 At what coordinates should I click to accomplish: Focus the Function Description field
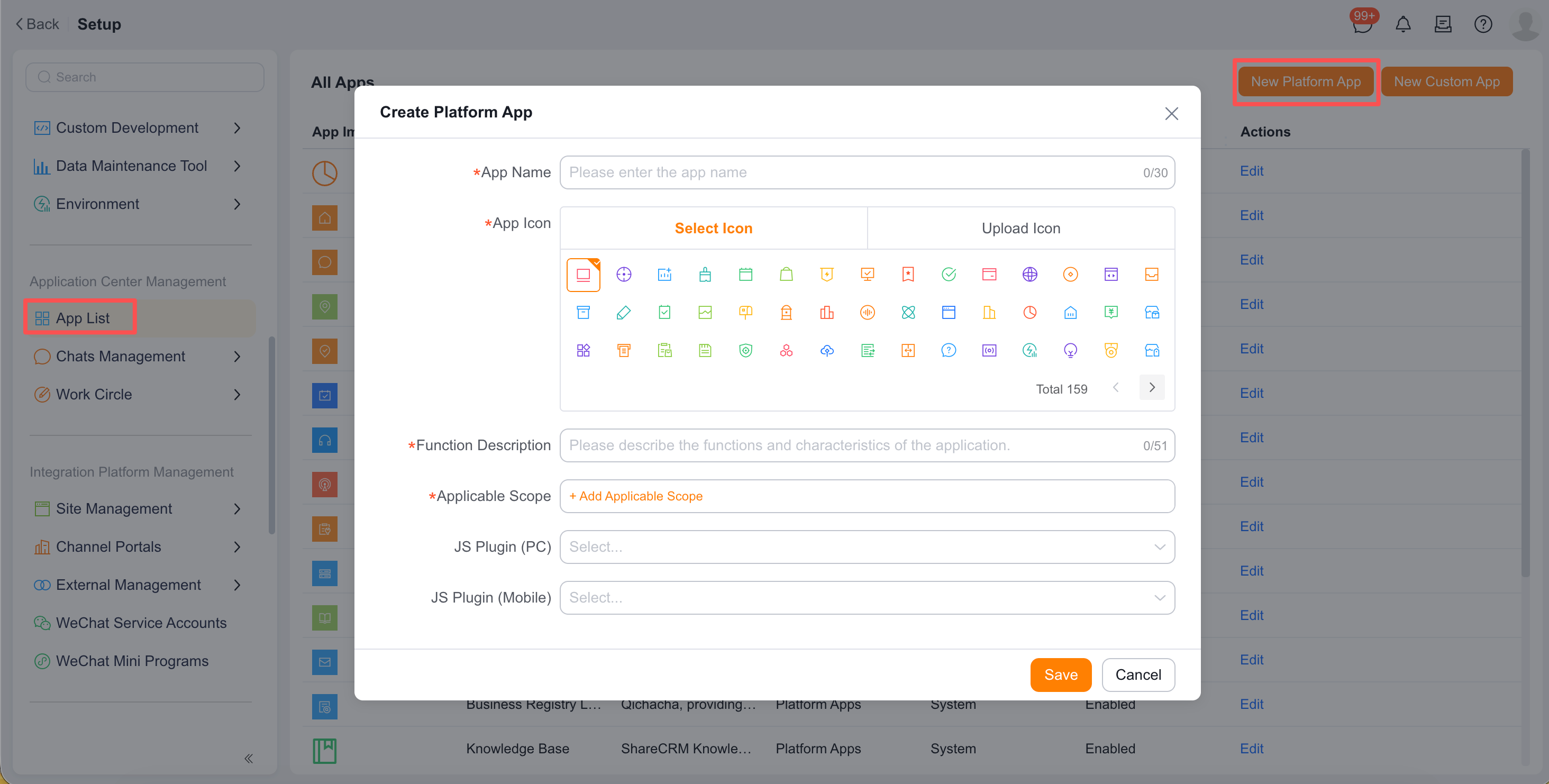[x=867, y=445]
